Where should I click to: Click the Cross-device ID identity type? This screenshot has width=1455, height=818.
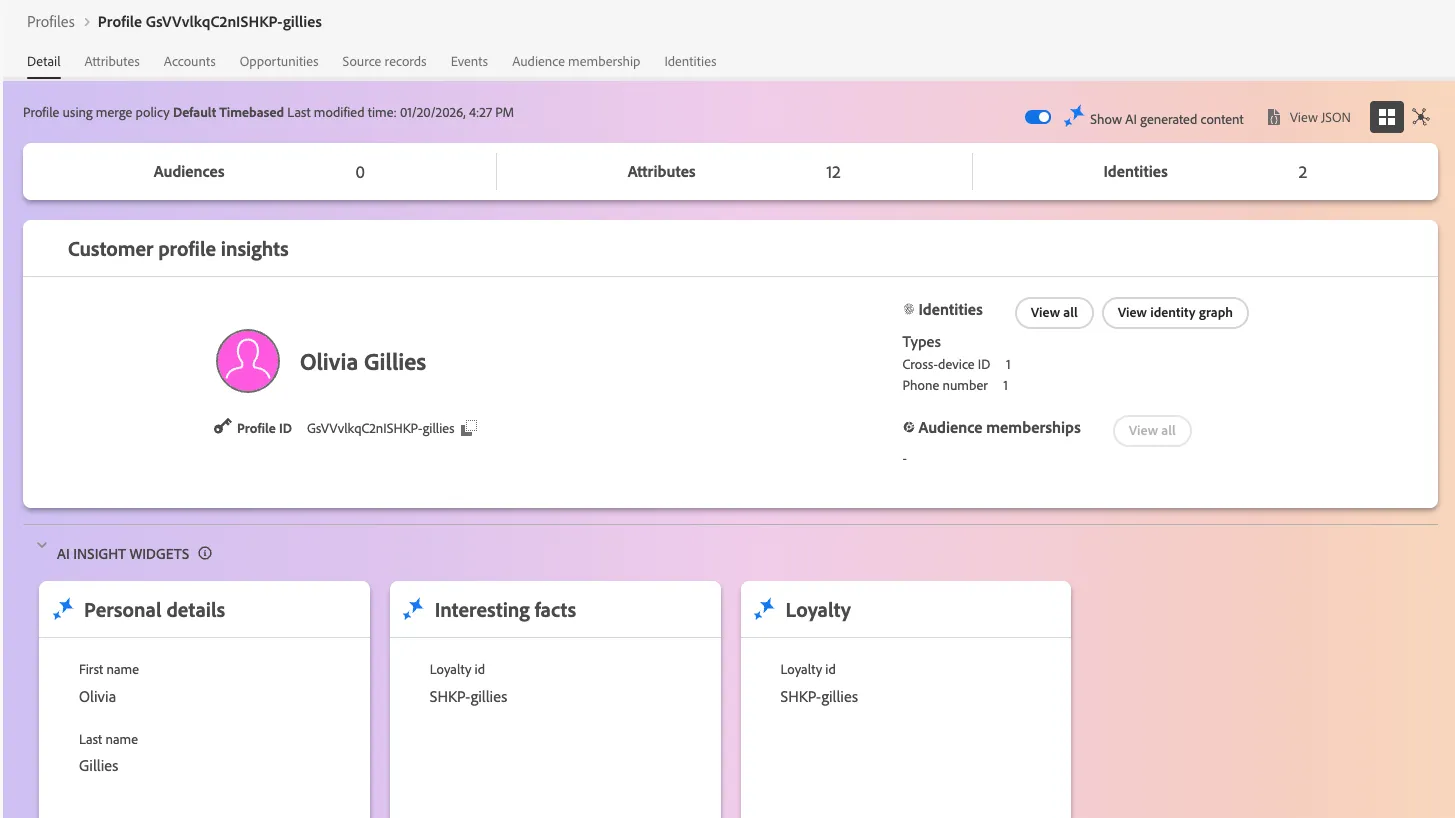[946, 365]
